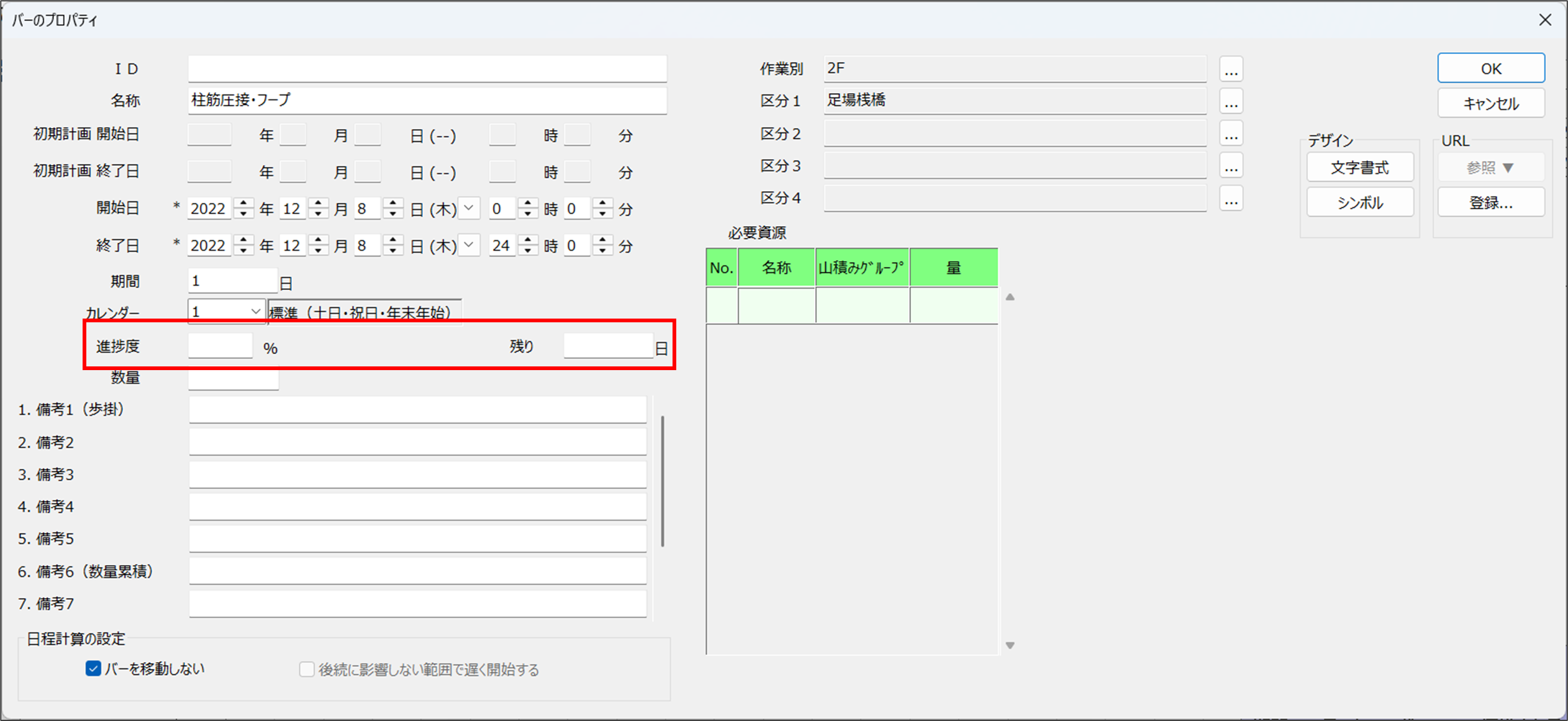Expand the カレンダー number dropdown
The width and height of the screenshot is (1568, 721).
(x=255, y=311)
